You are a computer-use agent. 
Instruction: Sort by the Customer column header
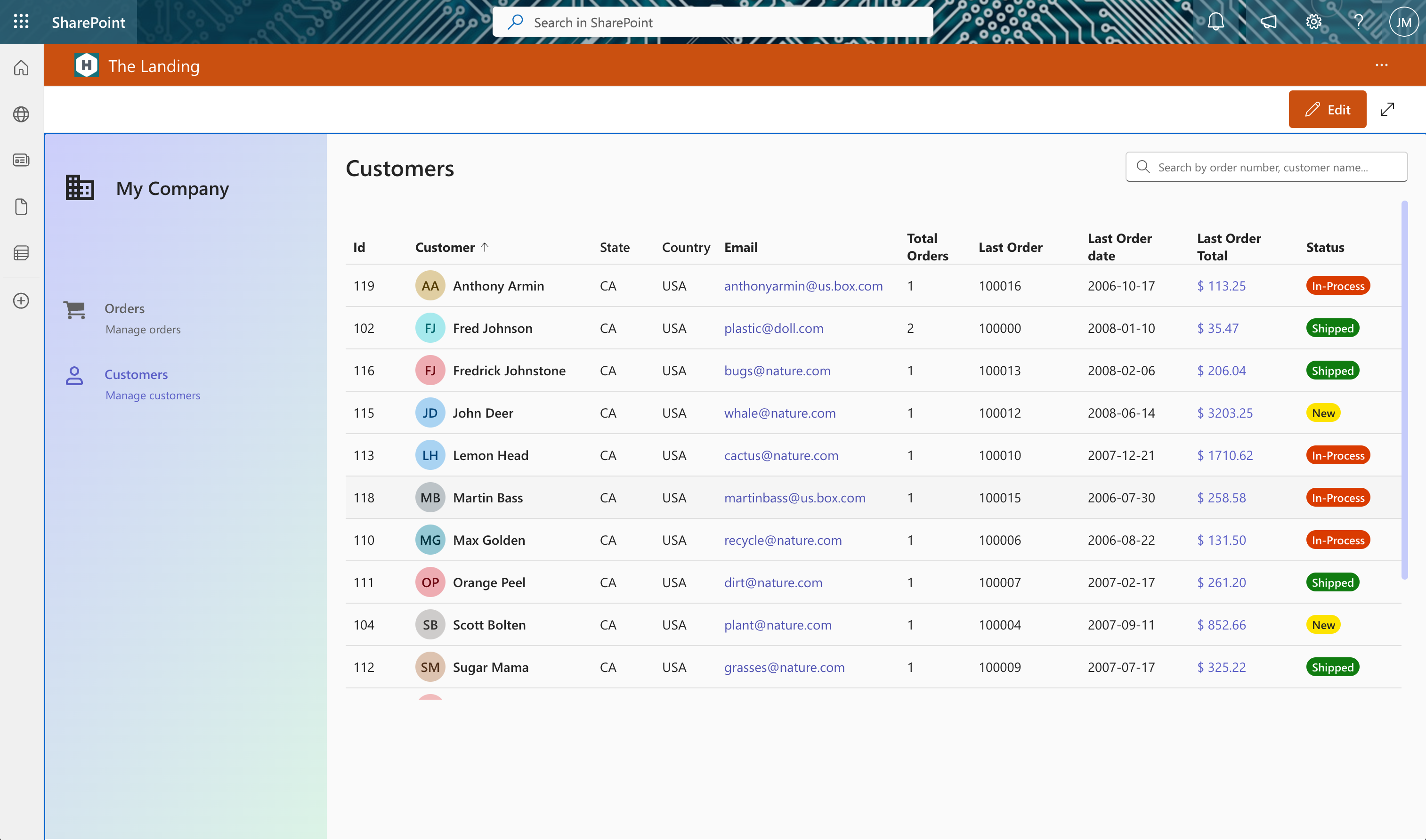[452, 247]
